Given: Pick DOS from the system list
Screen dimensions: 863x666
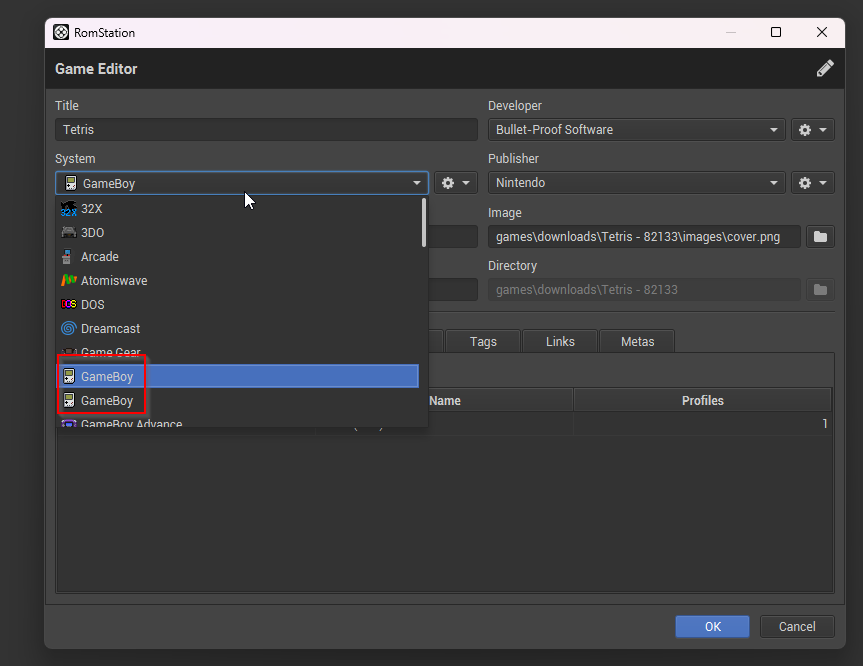Looking at the screenshot, I should click(237, 305).
